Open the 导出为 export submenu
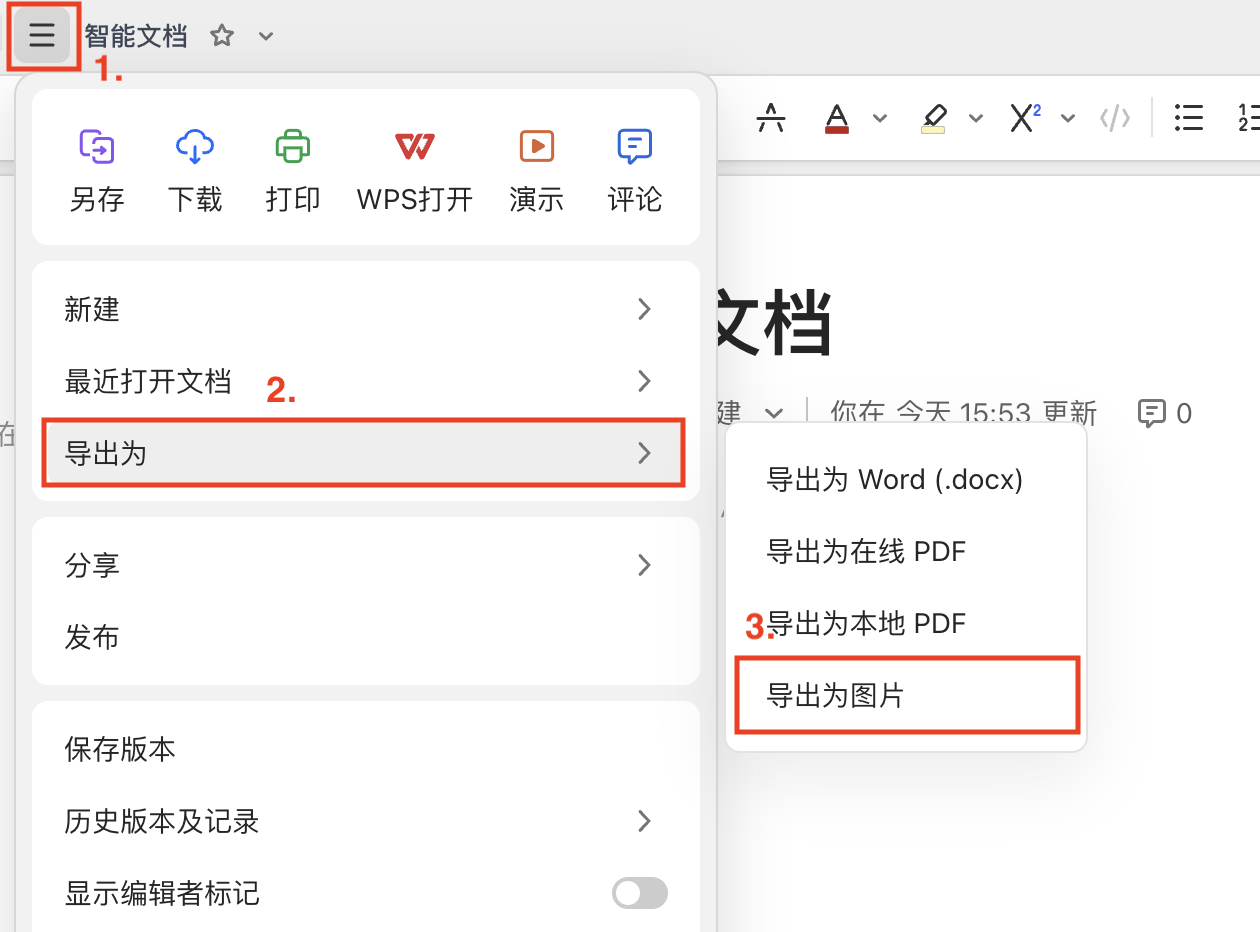The image size is (1260, 932). [x=365, y=453]
